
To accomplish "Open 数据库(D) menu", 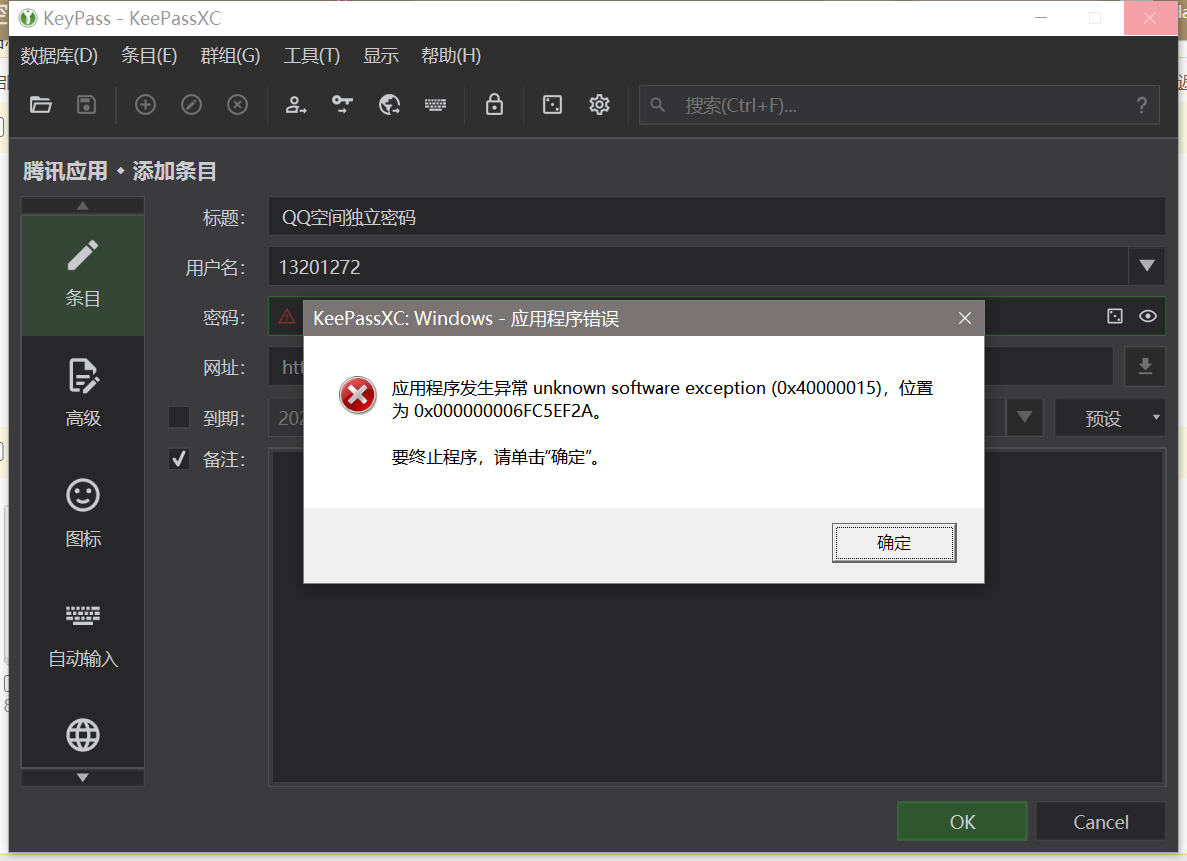I will click(x=59, y=56).
